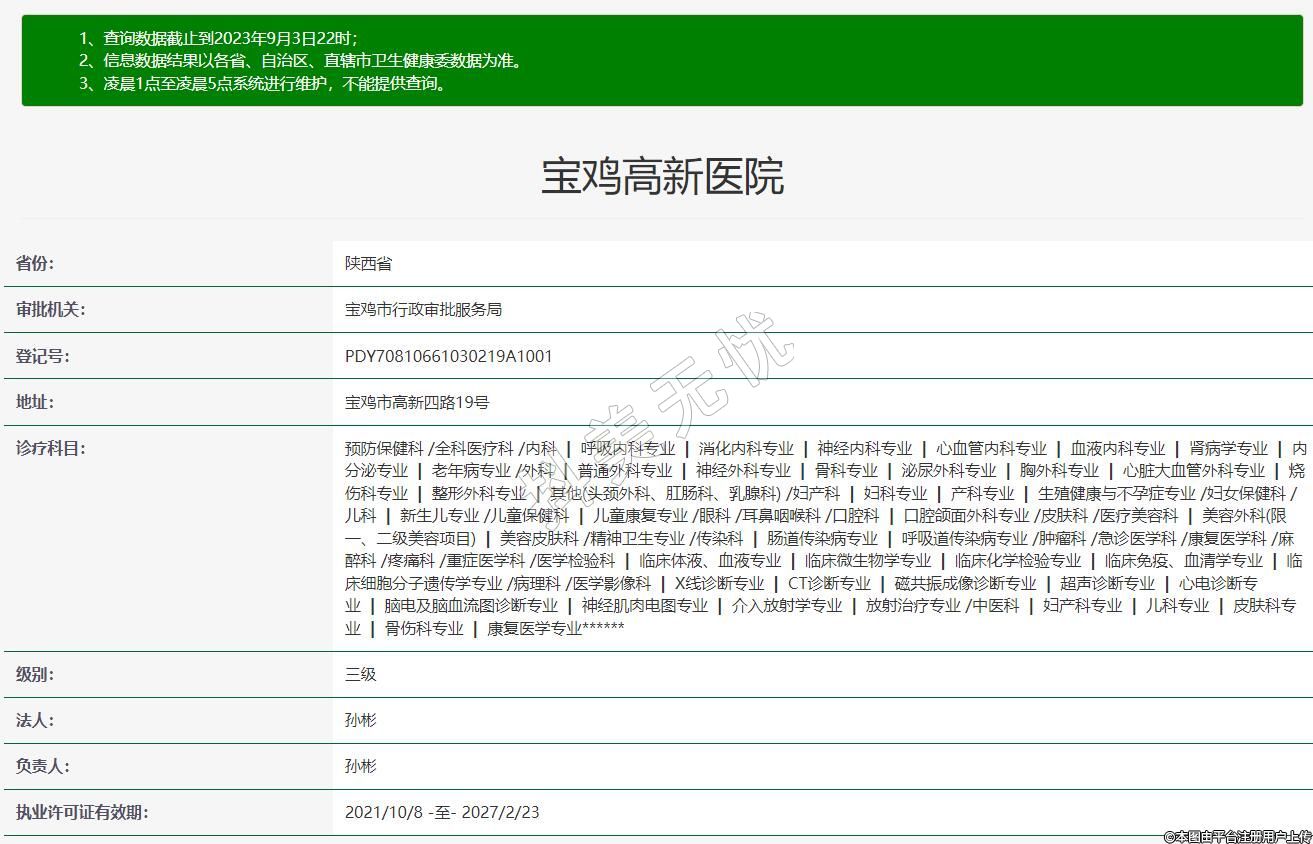This screenshot has width=1313, height=844.
Task: Click the 省份 row label
Action: [x=35, y=264]
